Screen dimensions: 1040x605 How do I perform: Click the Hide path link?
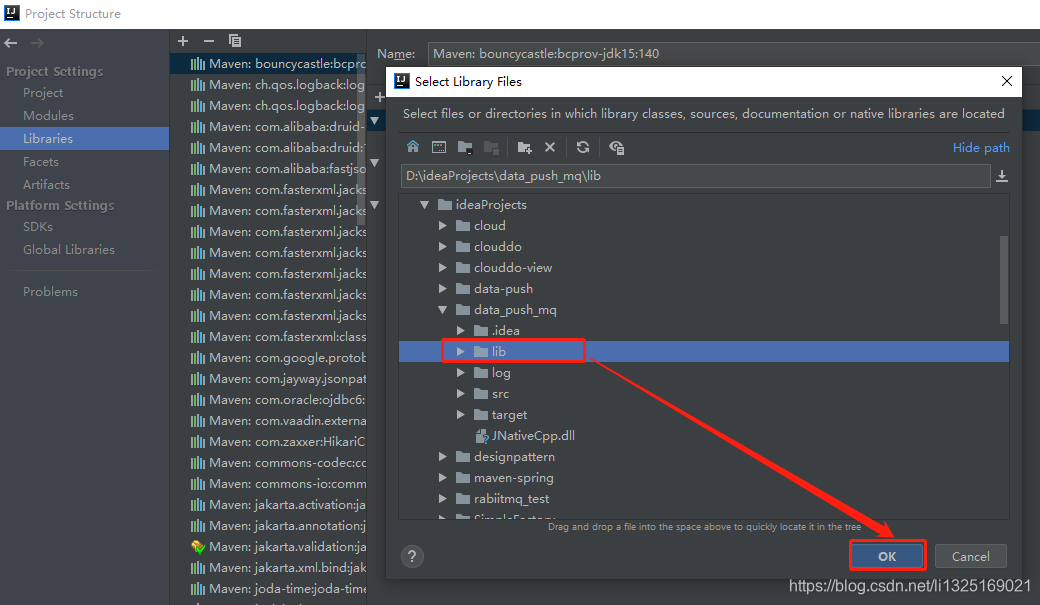tap(981, 147)
